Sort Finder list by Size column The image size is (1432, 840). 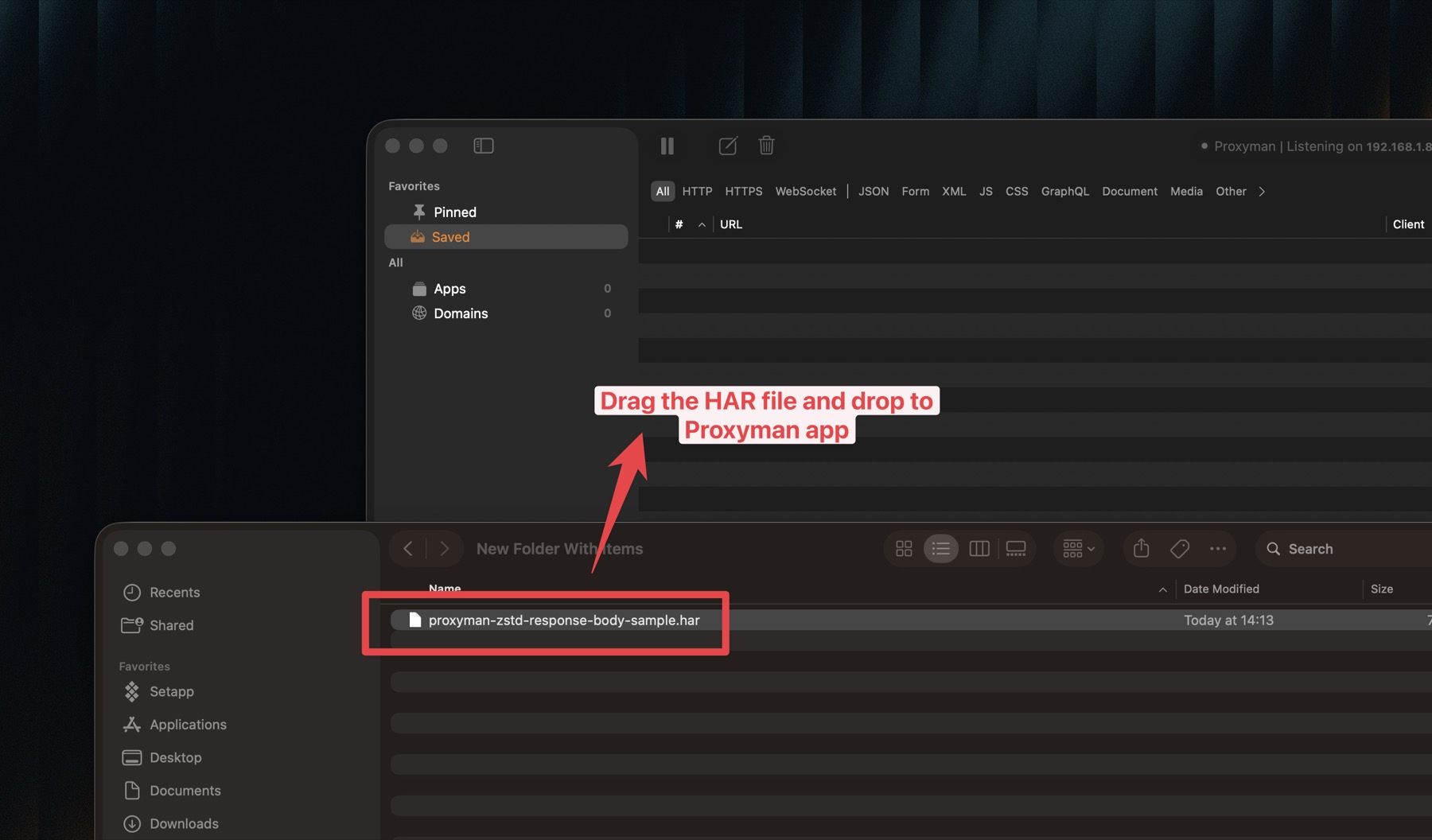pyautogui.click(x=1382, y=589)
